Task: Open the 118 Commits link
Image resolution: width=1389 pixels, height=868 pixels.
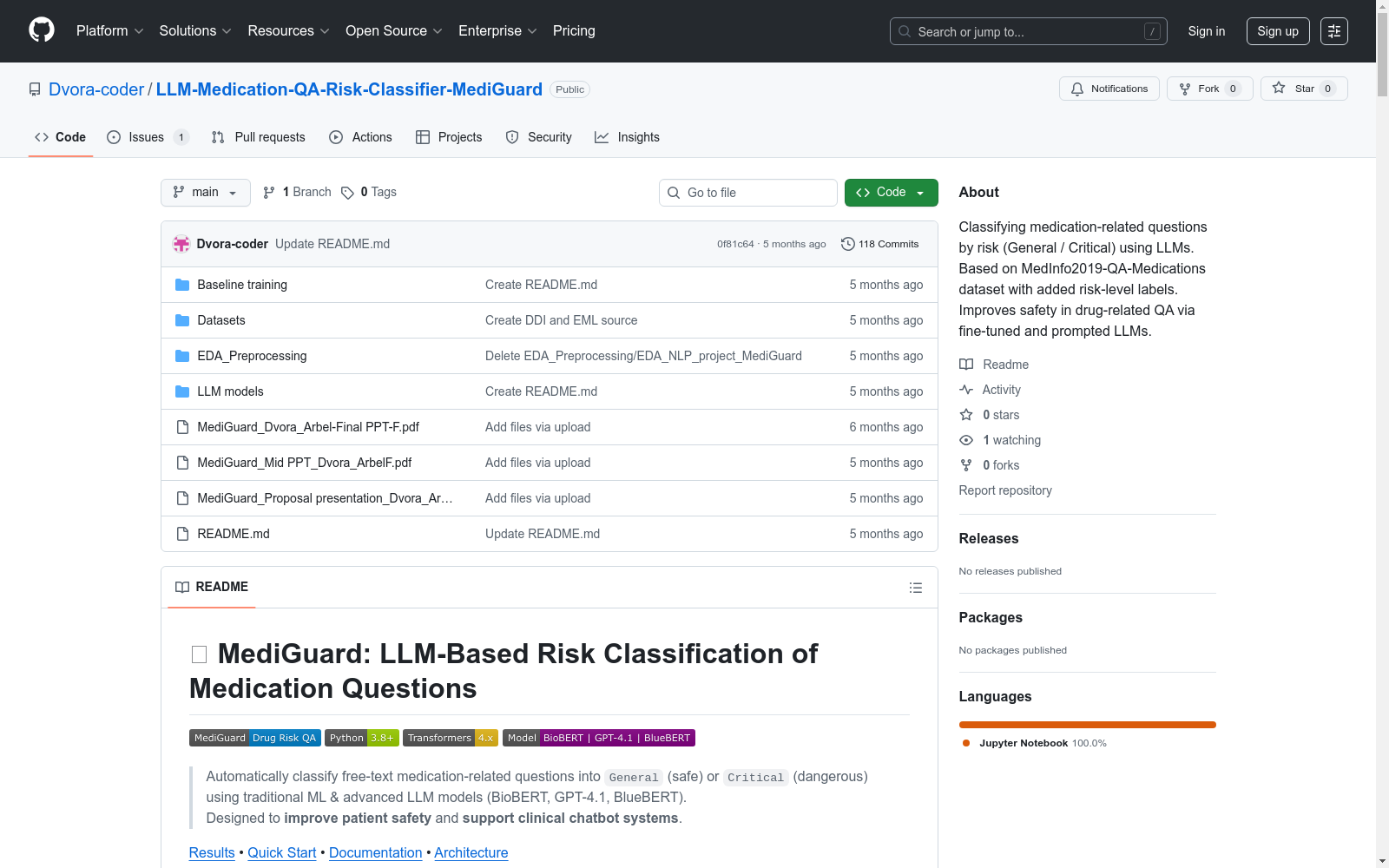Action: point(880,244)
